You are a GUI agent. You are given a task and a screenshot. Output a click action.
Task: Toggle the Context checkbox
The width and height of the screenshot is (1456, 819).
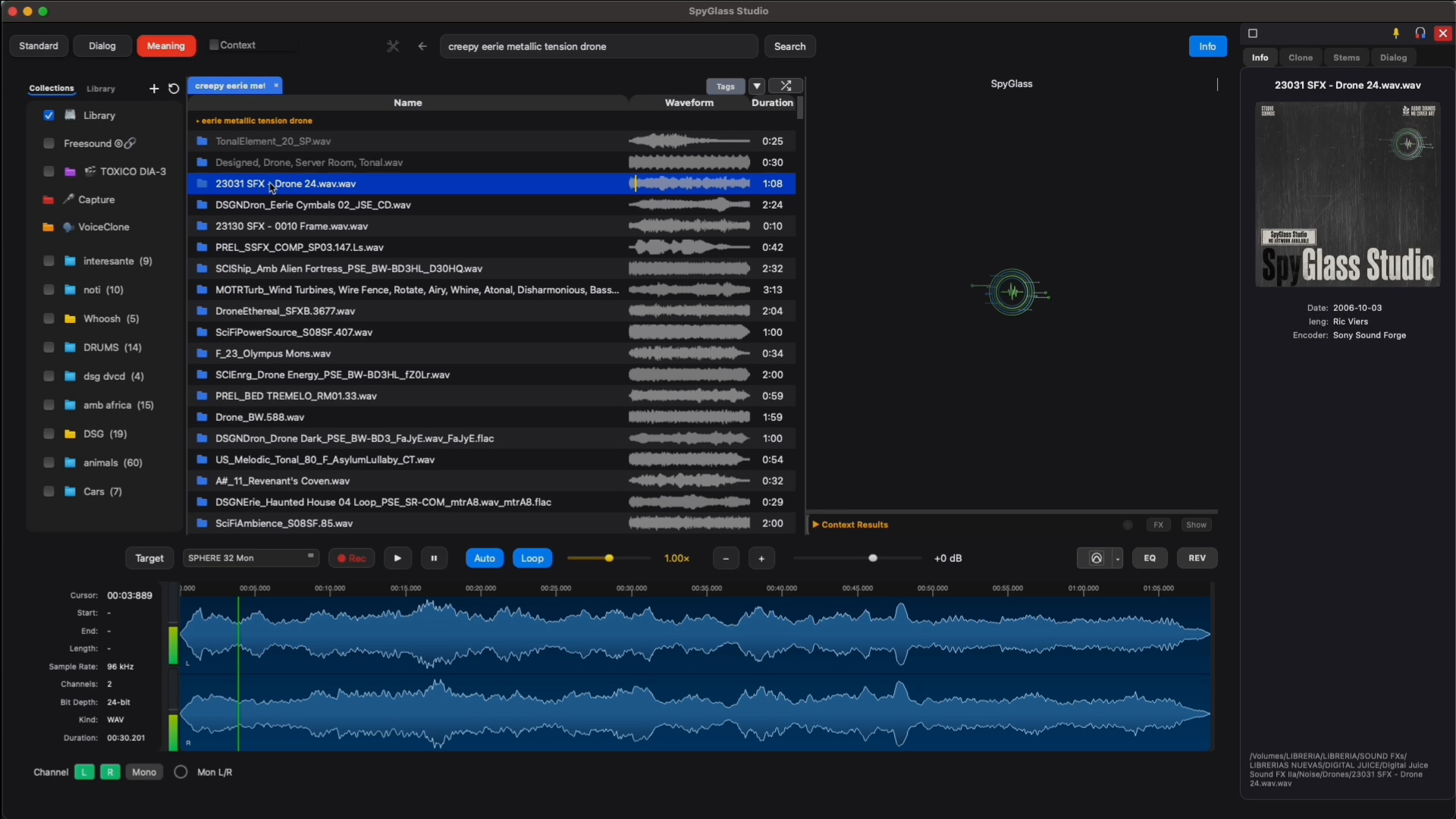click(x=214, y=45)
